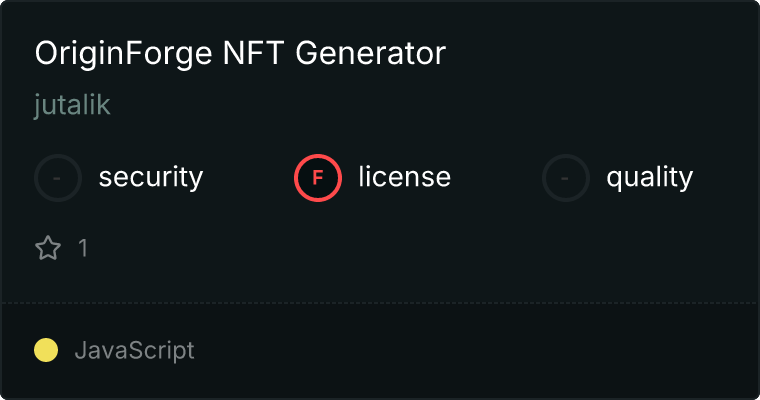Click the security label text
The width and height of the screenshot is (760, 400).
(151, 178)
